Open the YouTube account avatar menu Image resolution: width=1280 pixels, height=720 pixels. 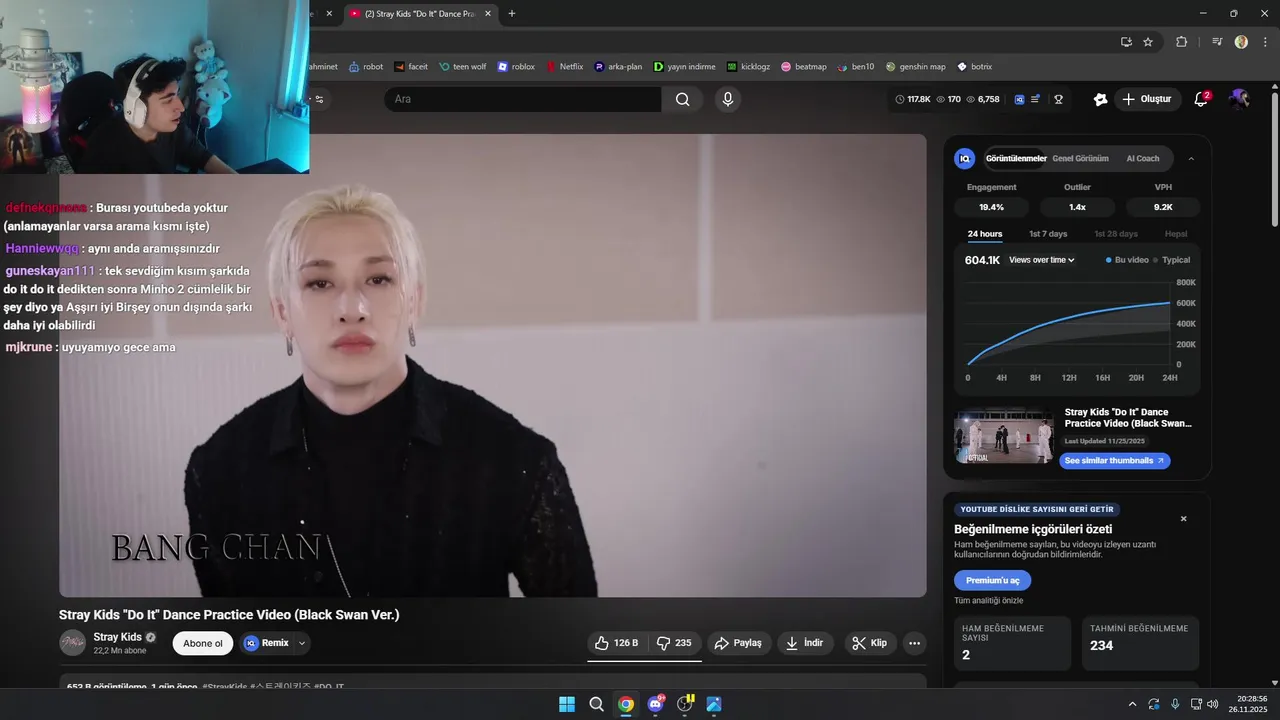tap(1239, 99)
